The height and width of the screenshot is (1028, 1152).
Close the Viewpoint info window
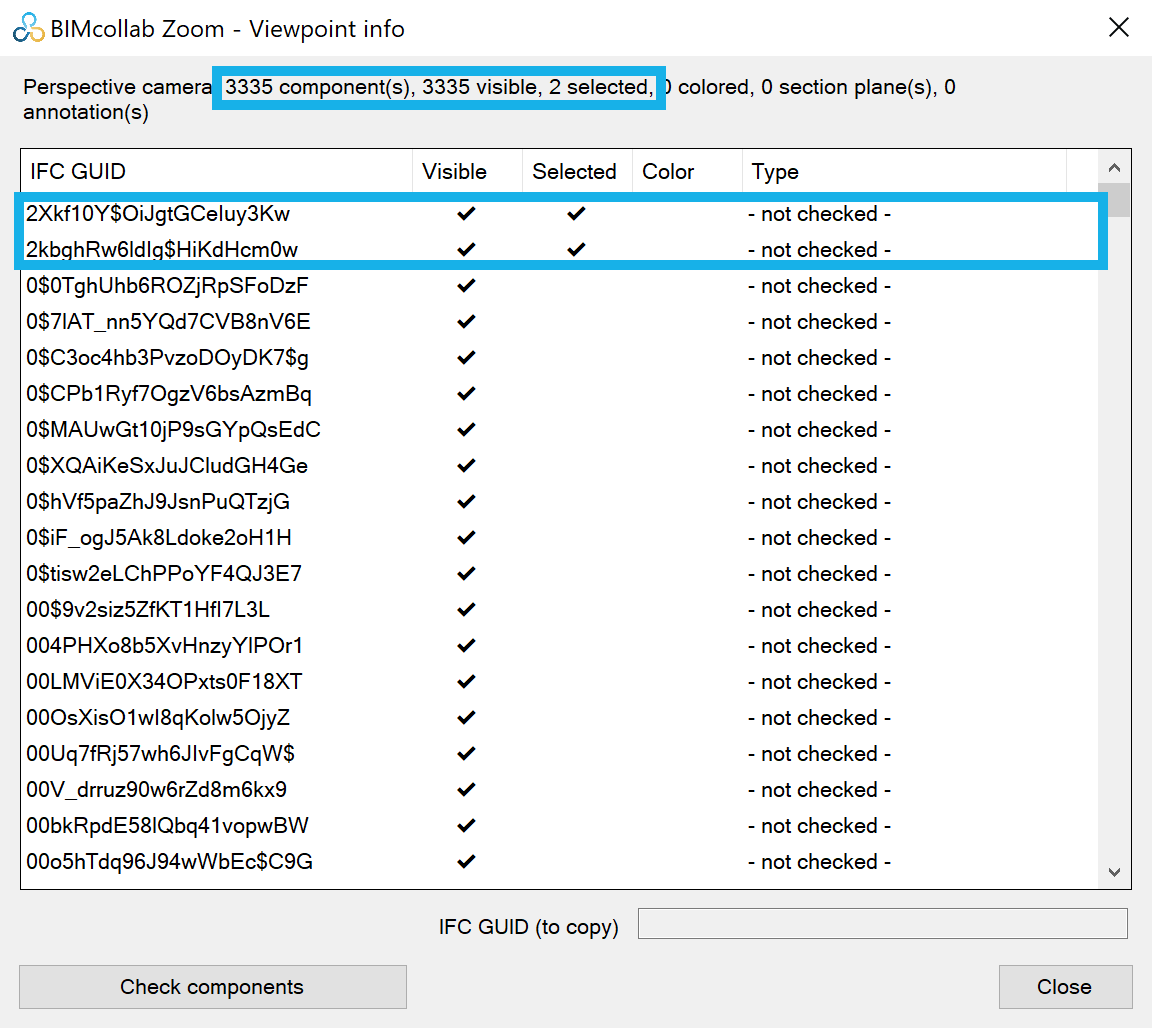[1118, 28]
